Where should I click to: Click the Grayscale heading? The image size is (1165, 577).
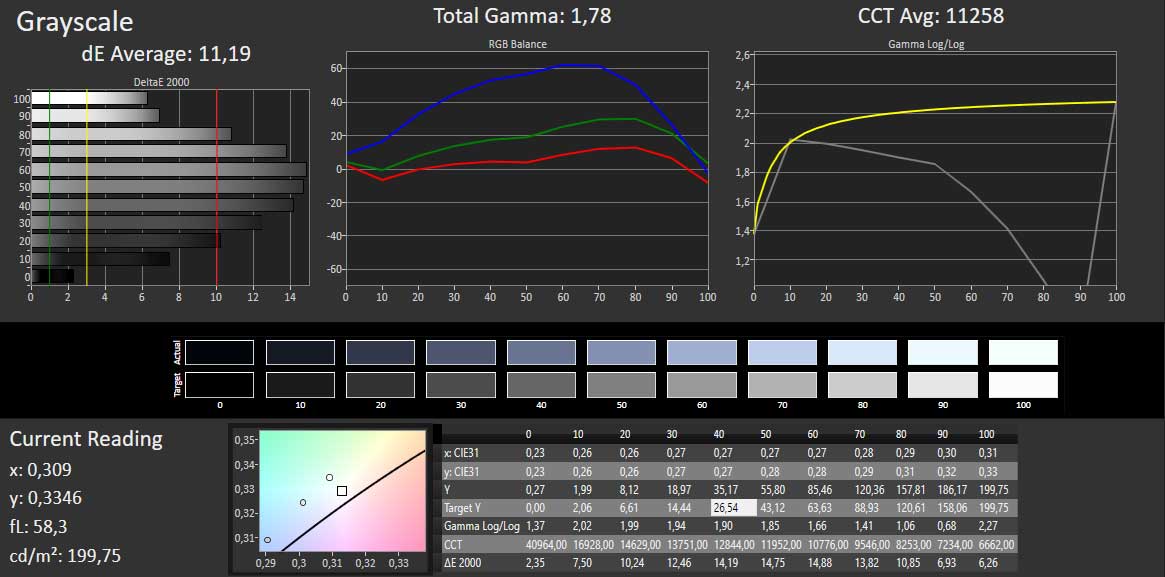coord(75,21)
